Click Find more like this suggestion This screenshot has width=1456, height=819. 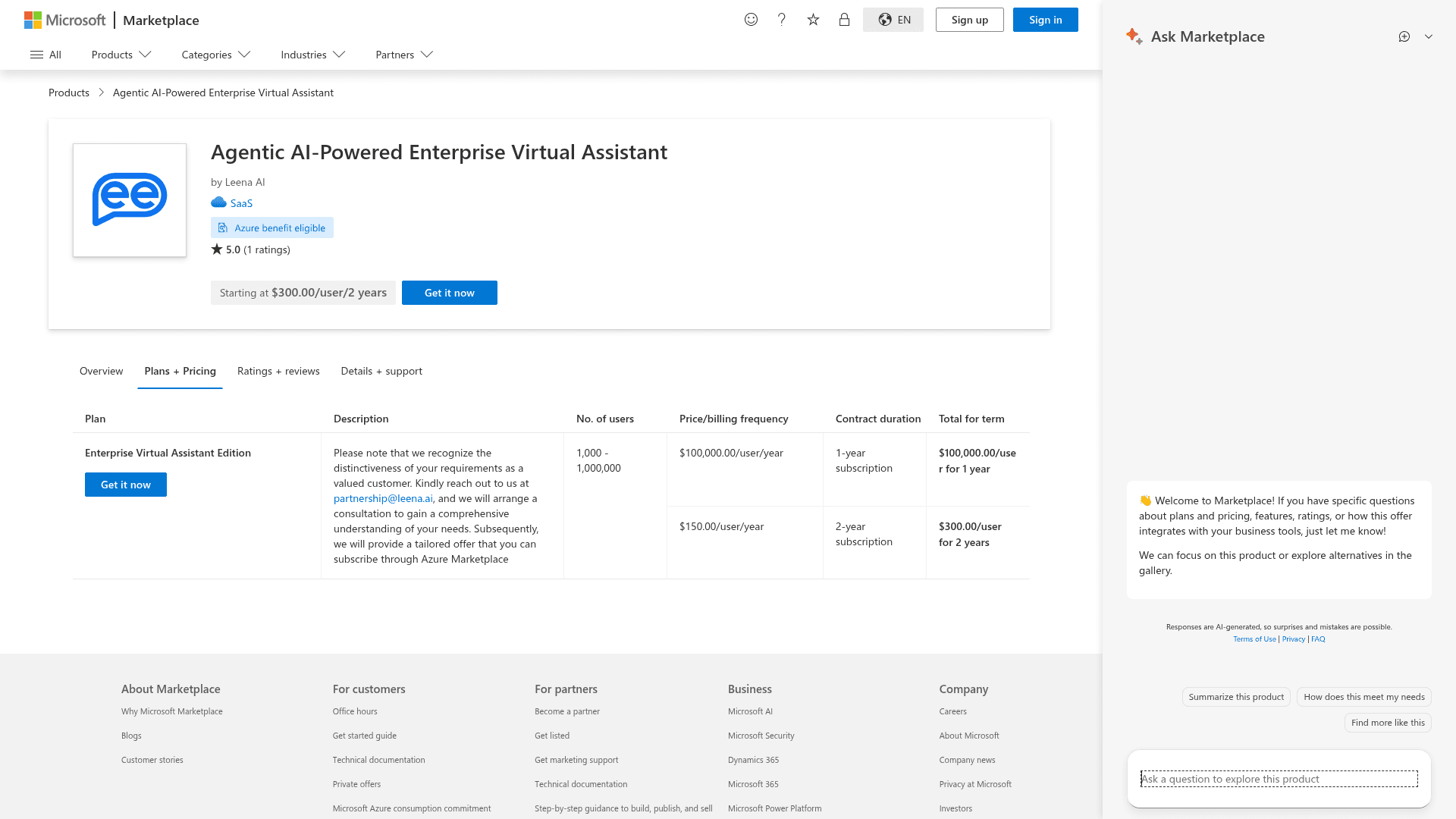click(x=1388, y=723)
